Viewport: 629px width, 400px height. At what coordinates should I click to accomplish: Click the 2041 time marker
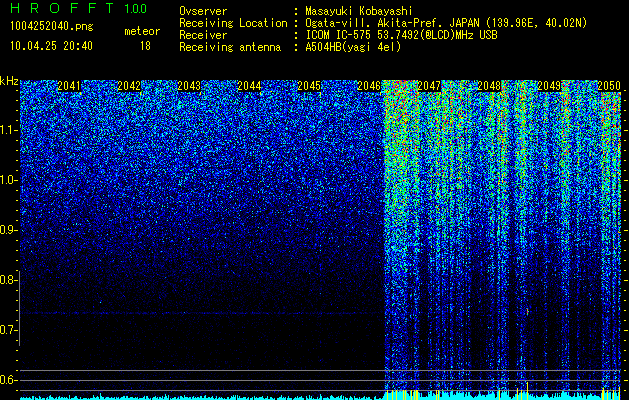pos(69,86)
